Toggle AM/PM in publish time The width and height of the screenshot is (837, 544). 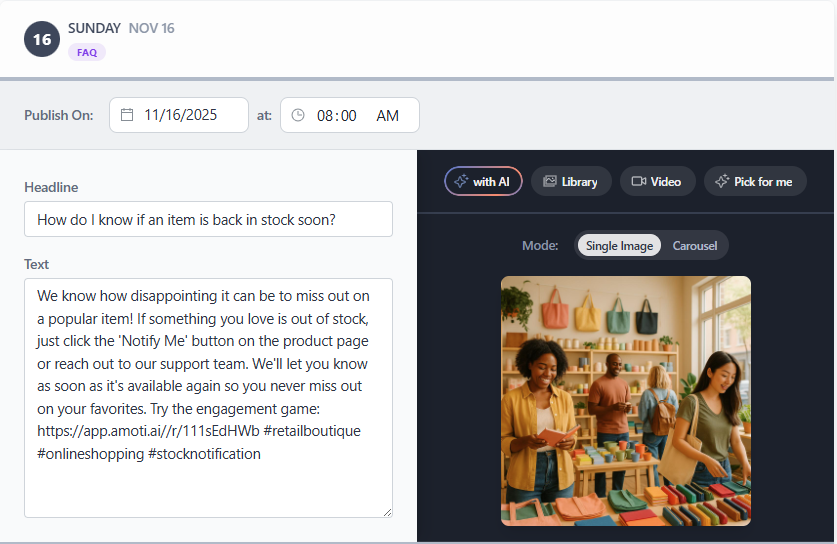point(387,115)
